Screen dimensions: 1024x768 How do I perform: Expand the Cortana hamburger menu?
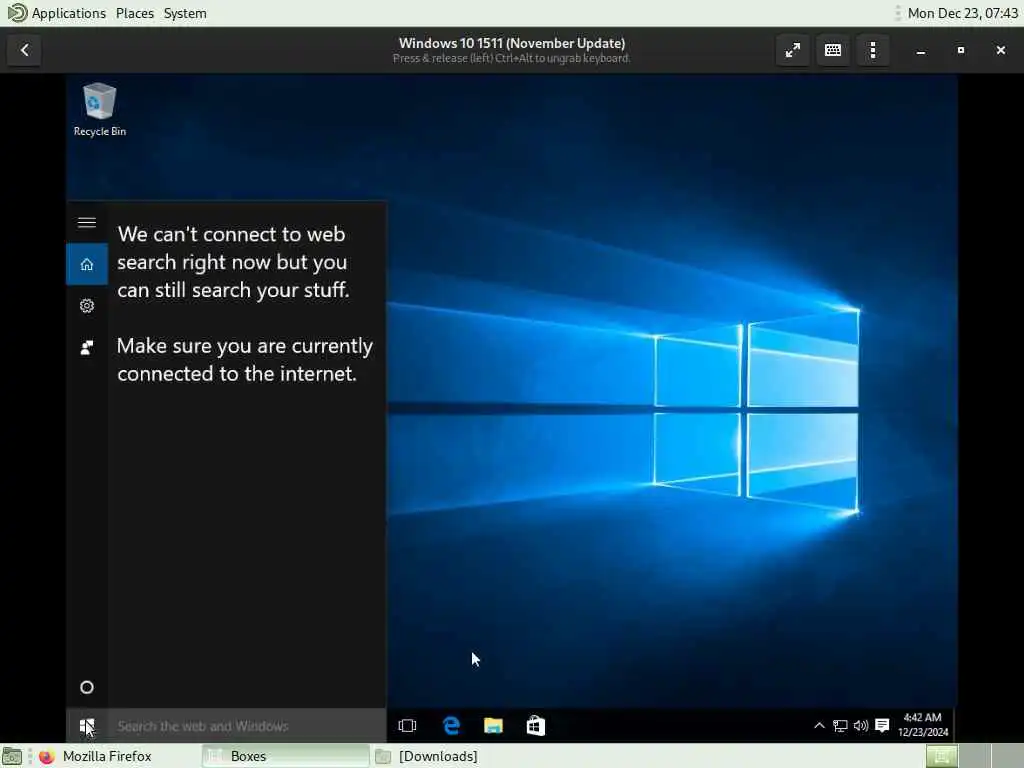click(87, 223)
